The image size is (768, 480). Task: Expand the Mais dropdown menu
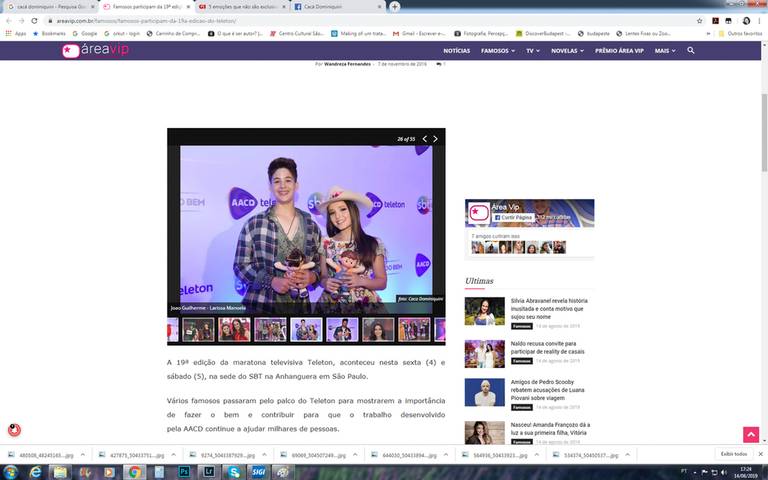[664, 51]
